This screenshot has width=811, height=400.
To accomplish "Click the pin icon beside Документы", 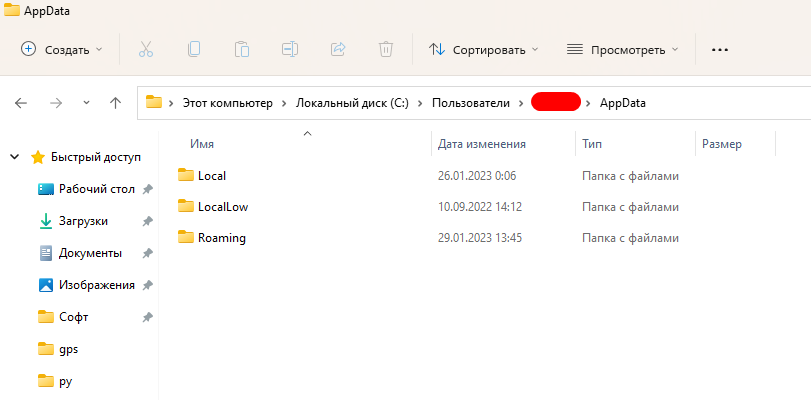I will coord(147,254).
